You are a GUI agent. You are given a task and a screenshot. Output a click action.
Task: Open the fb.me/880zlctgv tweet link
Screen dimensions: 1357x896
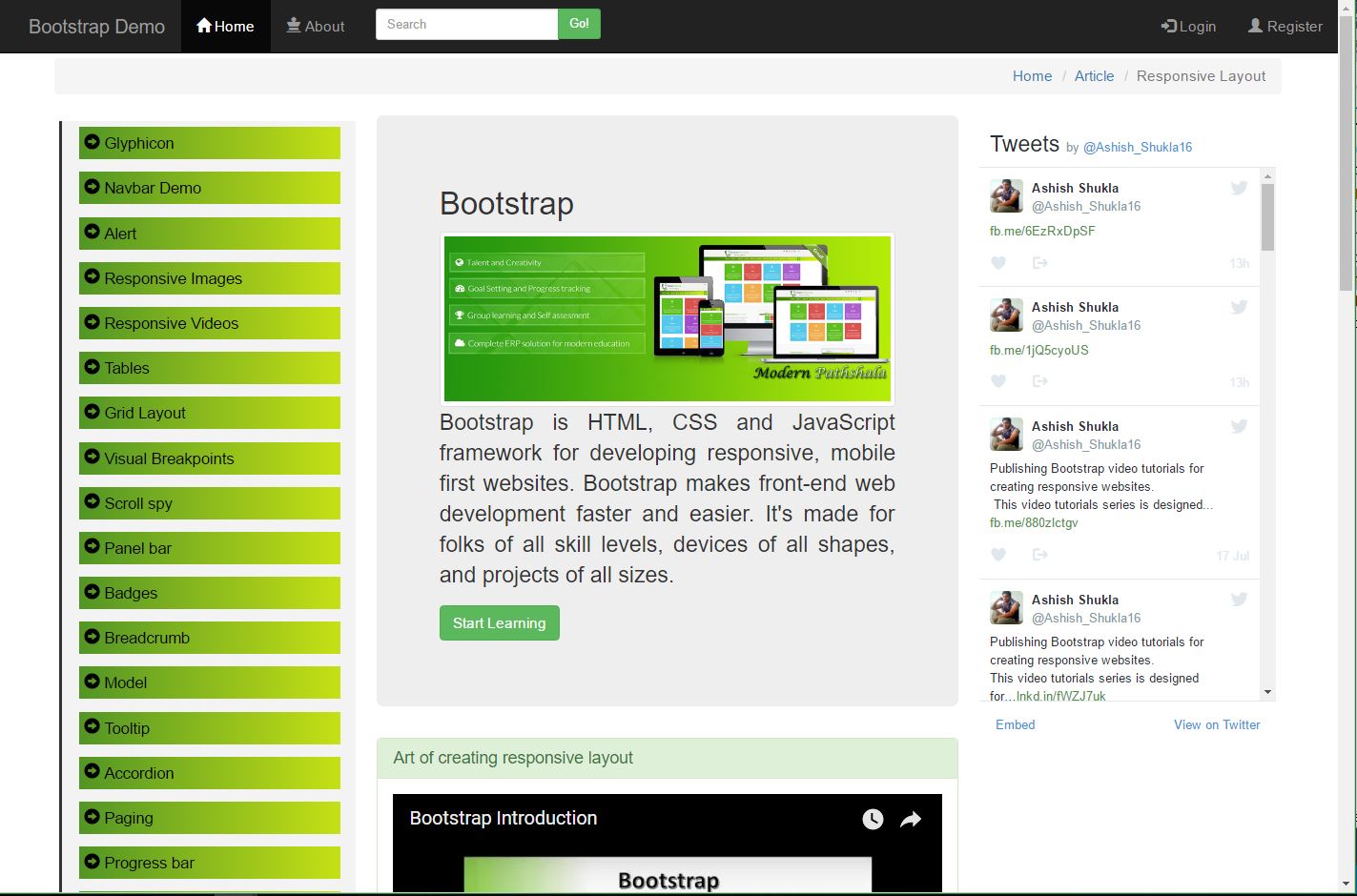click(x=1034, y=522)
